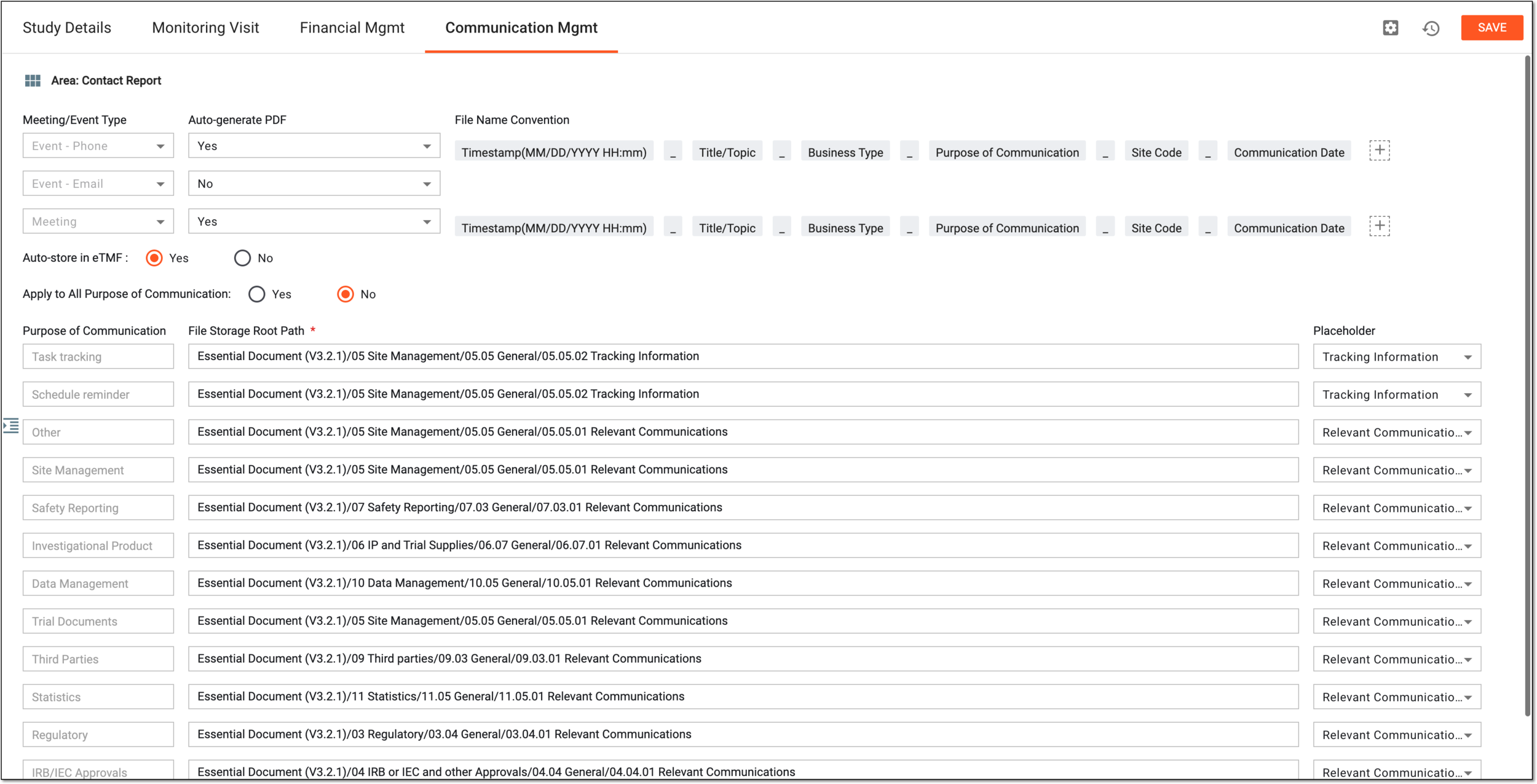The width and height of the screenshot is (1537, 784).
Task: Open Placeholder dropdown for Statistics
Action: [1397, 697]
